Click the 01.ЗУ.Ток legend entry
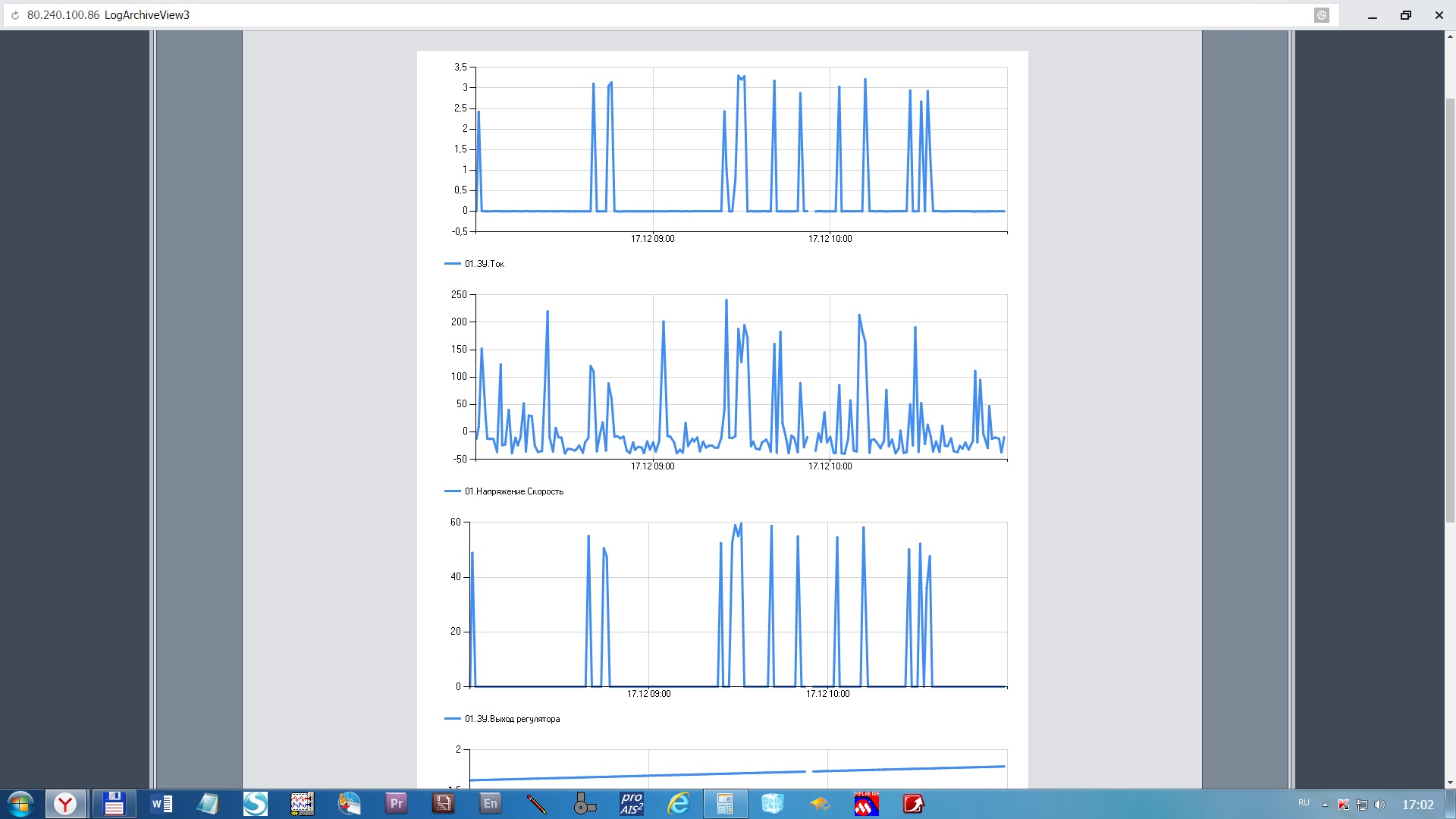Viewport: 1456px width, 819px height. [x=484, y=264]
